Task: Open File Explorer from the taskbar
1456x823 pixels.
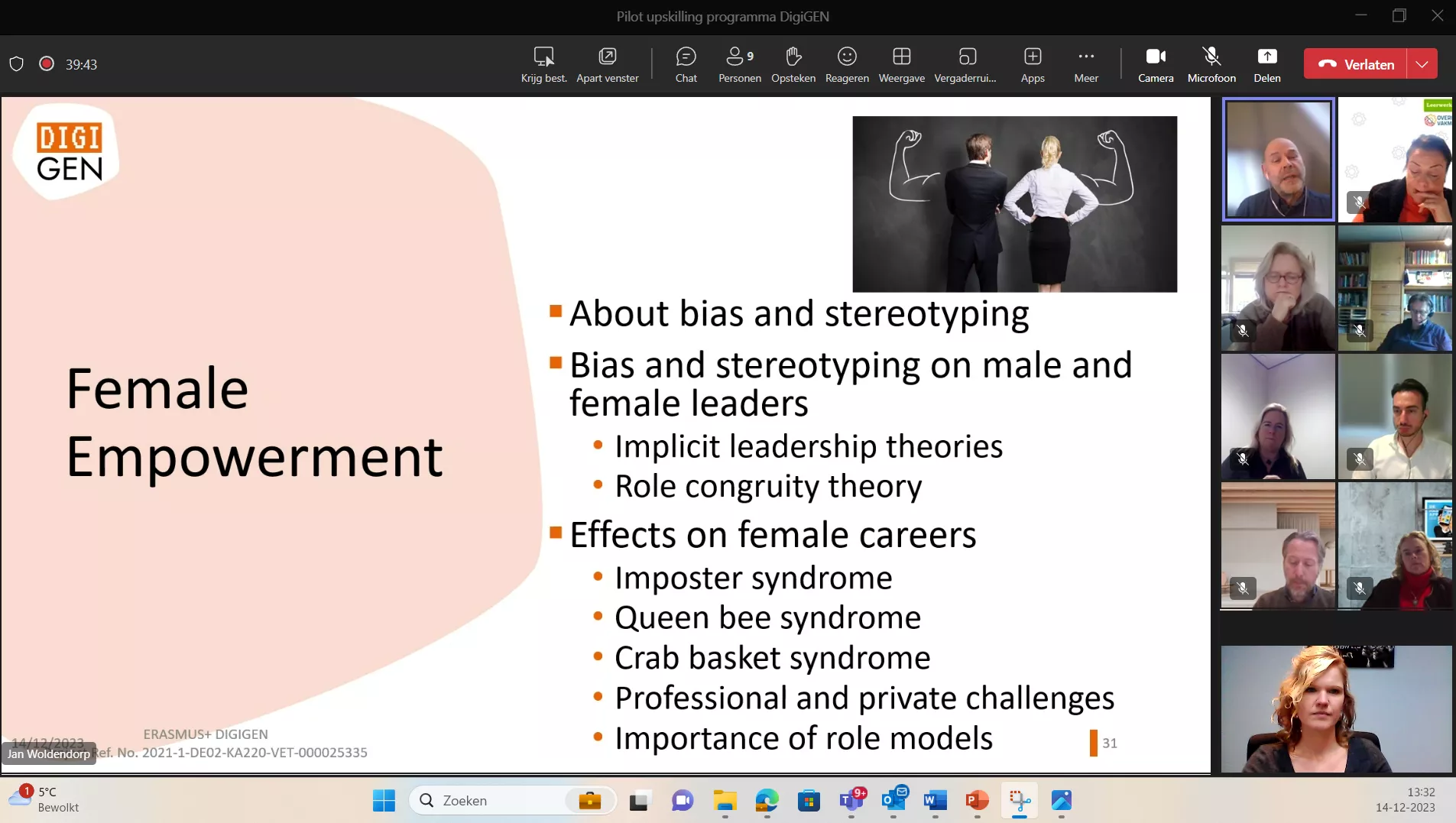Action: (725, 800)
